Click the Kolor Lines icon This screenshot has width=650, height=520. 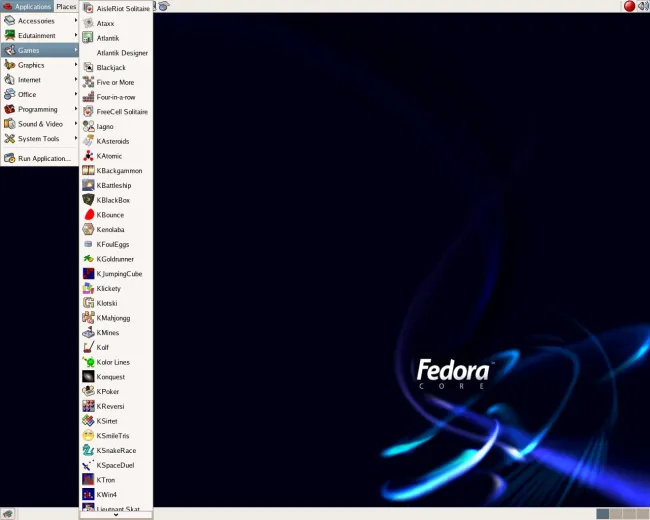tap(88, 362)
